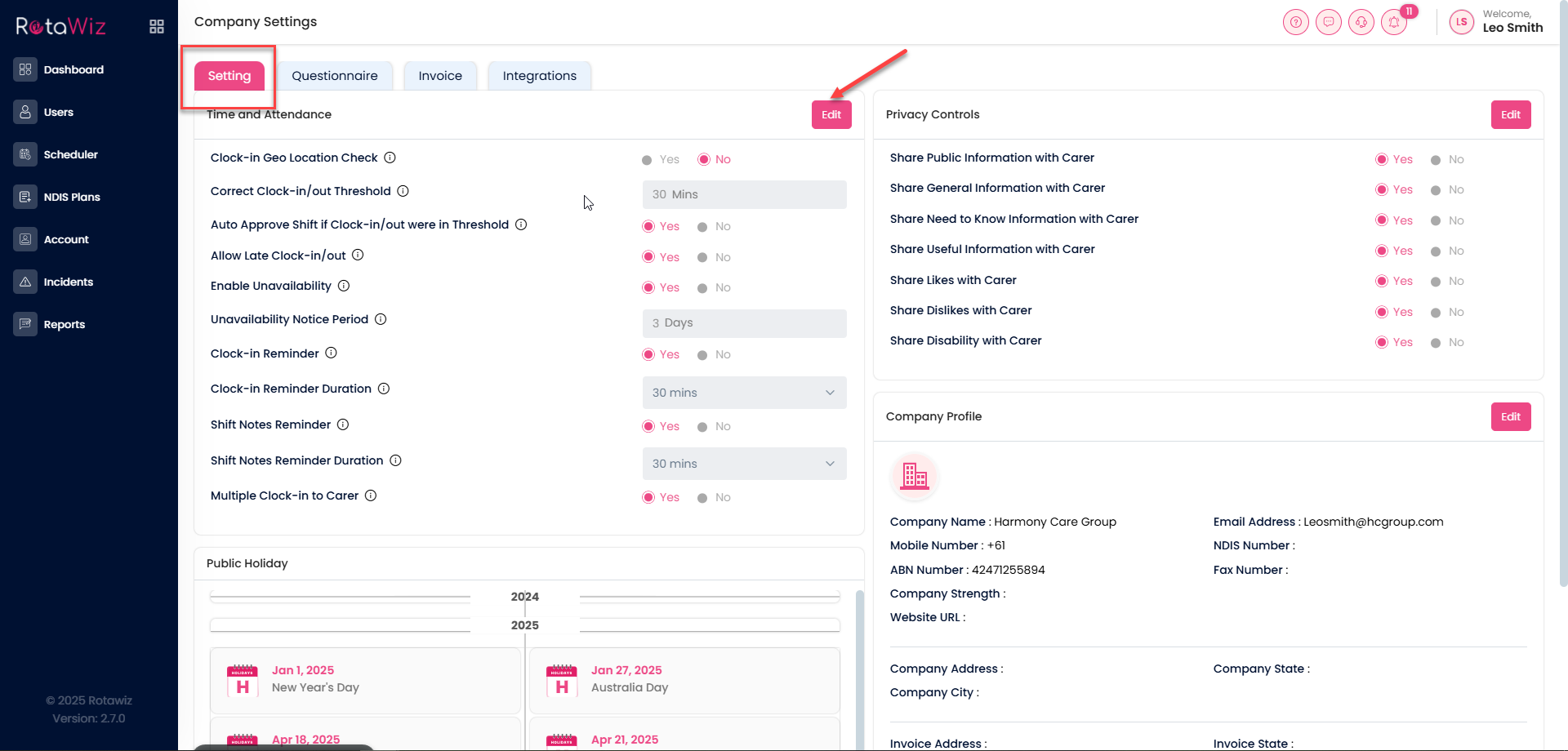Open Scheduler from the sidebar

[x=70, y=154]
